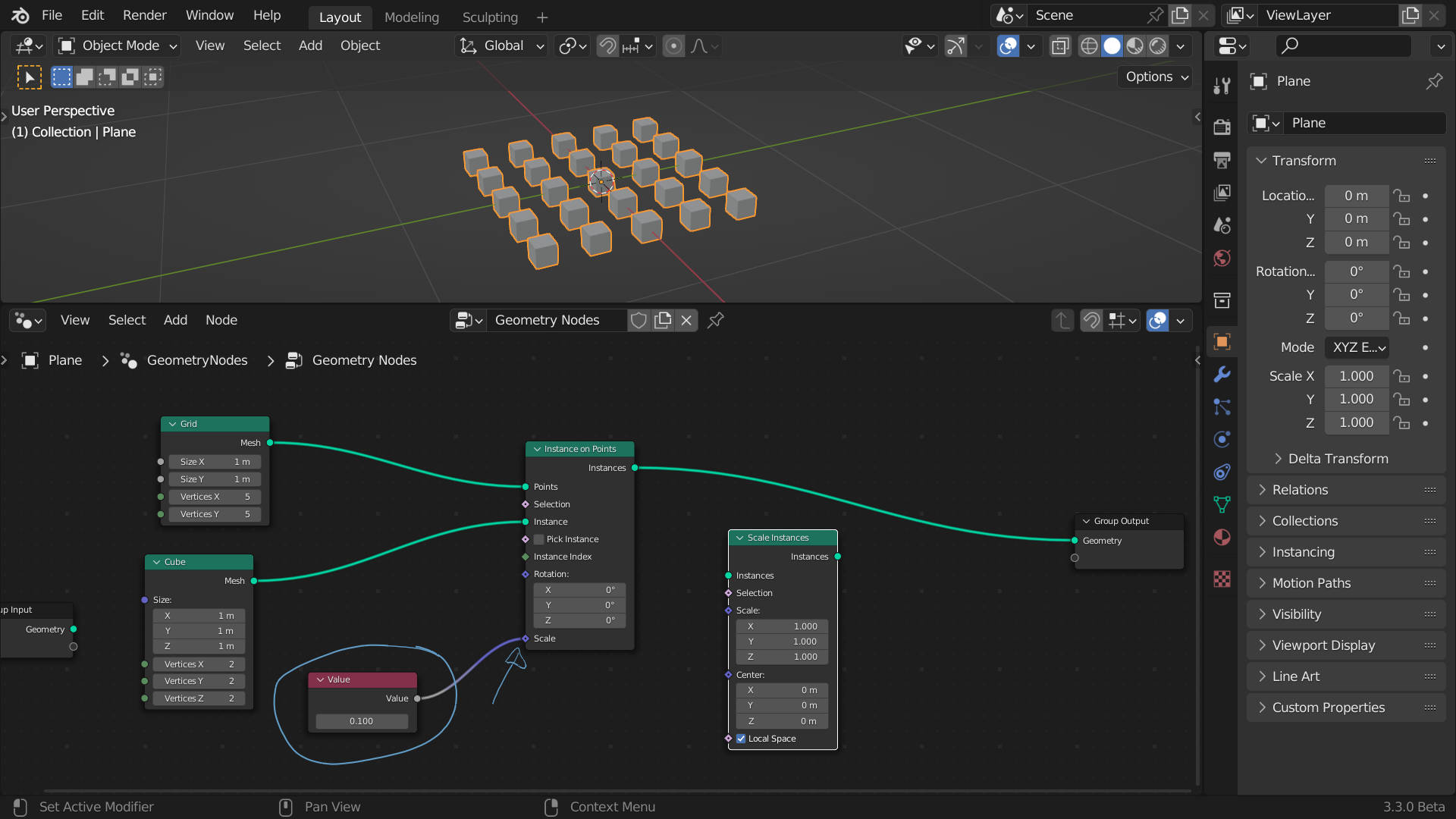Select the Texture Properties checker tab
This screenshot has height=819, width=1456.
coord(1222,579)
